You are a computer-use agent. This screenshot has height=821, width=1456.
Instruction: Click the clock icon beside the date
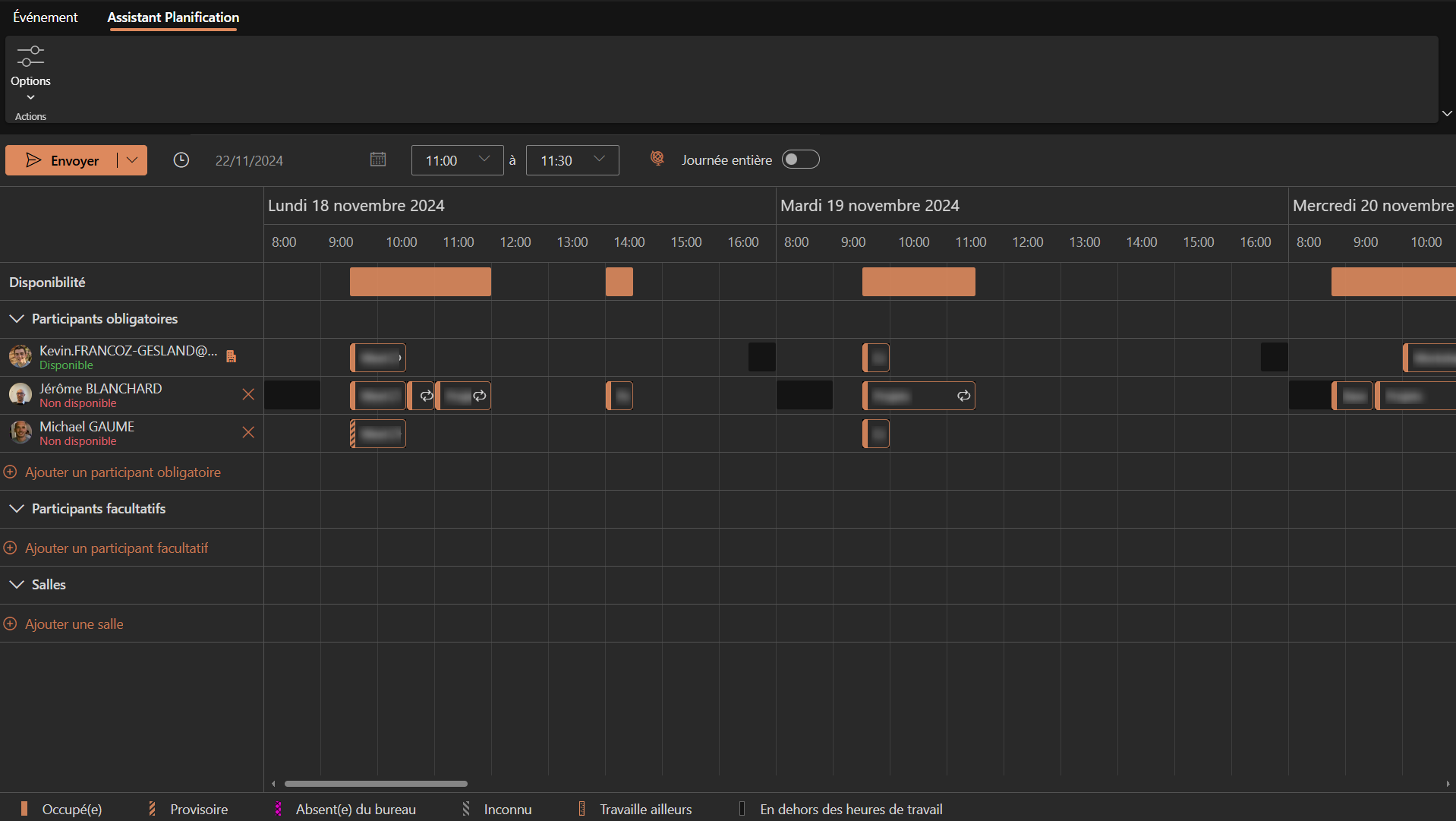[181, 160]
